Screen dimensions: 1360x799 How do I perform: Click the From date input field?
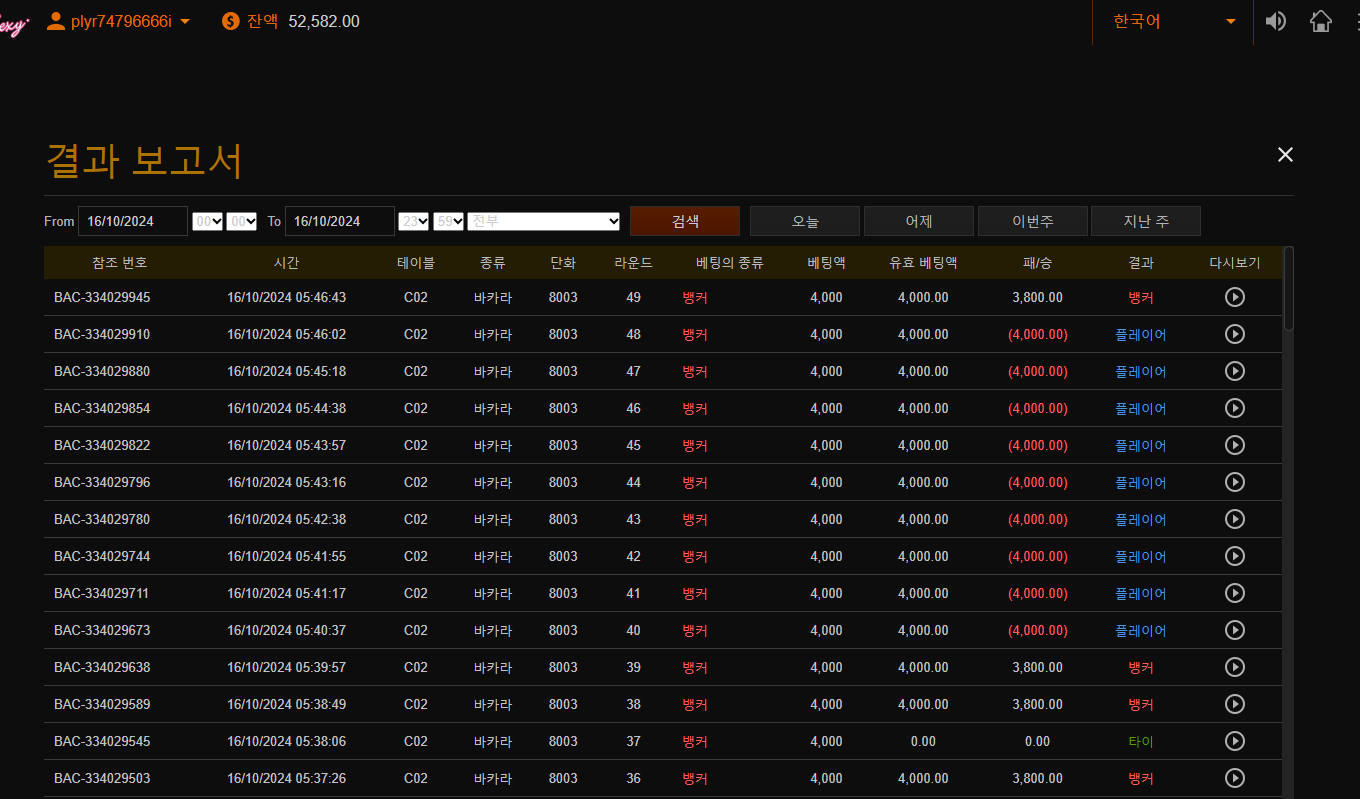pyautogui.click(x=133, y=221)
